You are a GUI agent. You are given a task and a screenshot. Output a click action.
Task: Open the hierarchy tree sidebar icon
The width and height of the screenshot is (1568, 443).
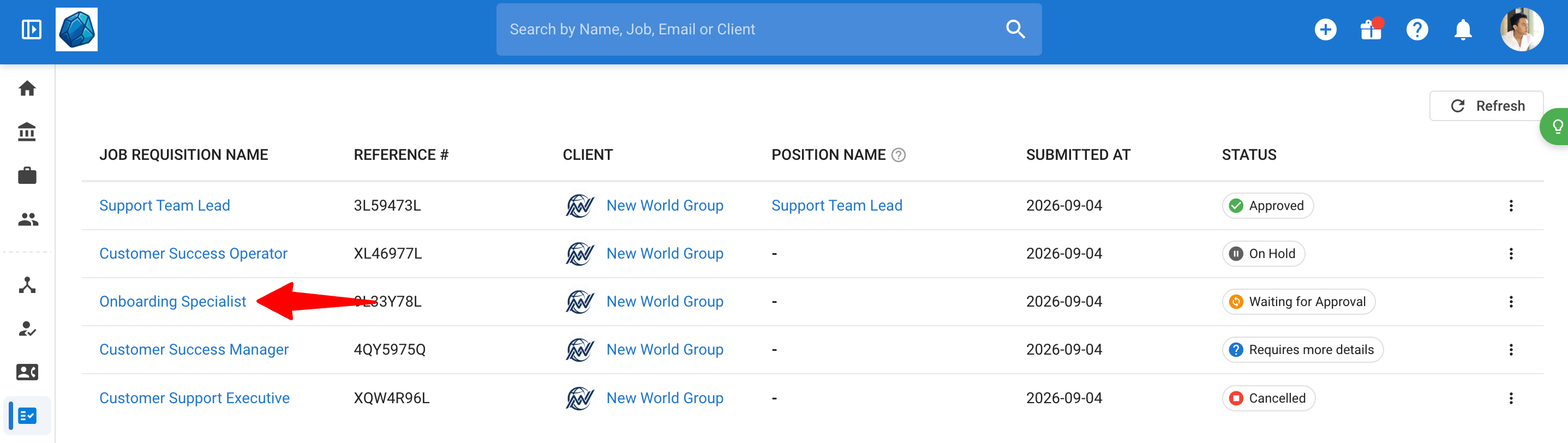27,285
